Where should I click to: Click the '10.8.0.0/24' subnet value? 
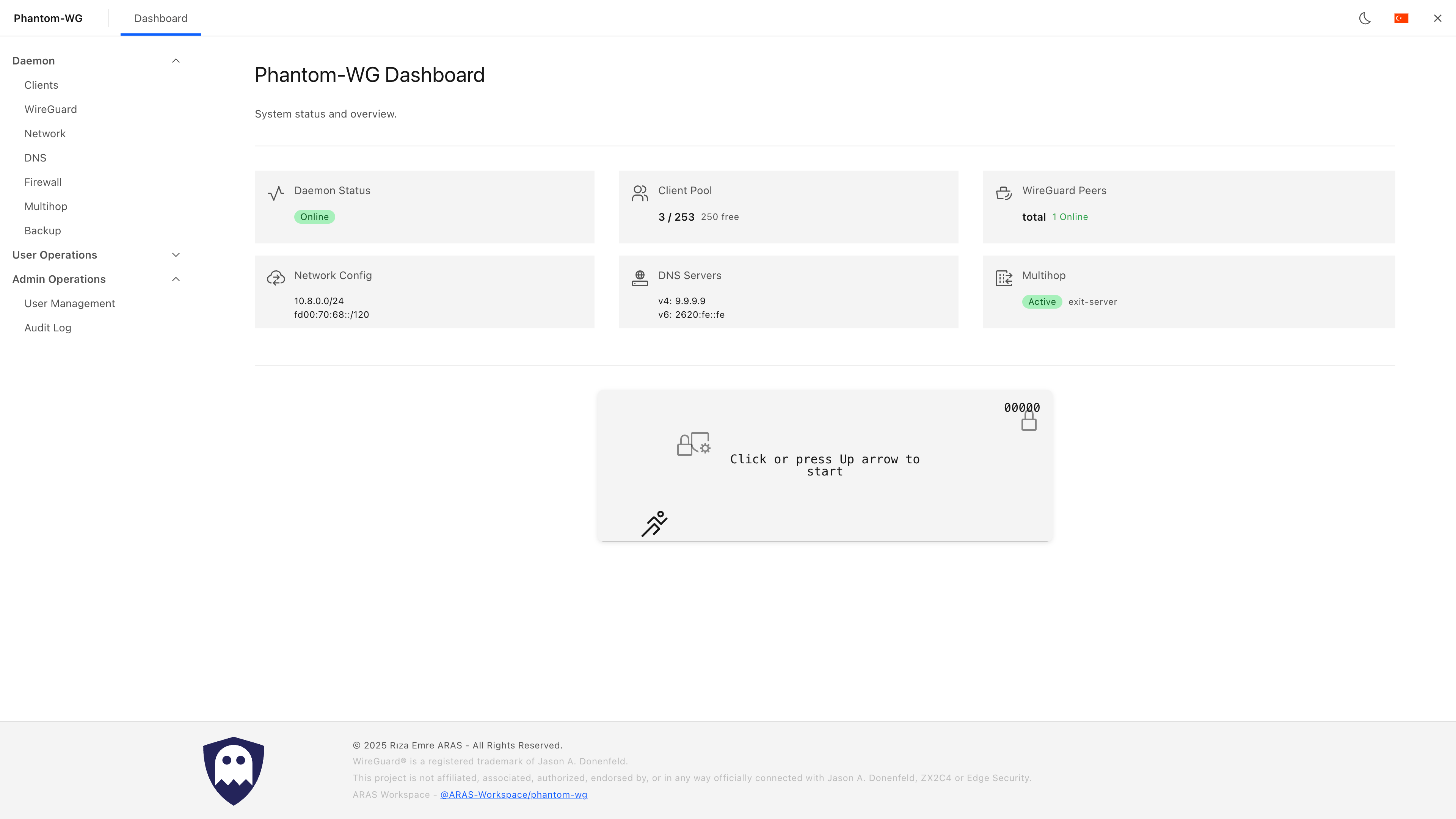319,301
